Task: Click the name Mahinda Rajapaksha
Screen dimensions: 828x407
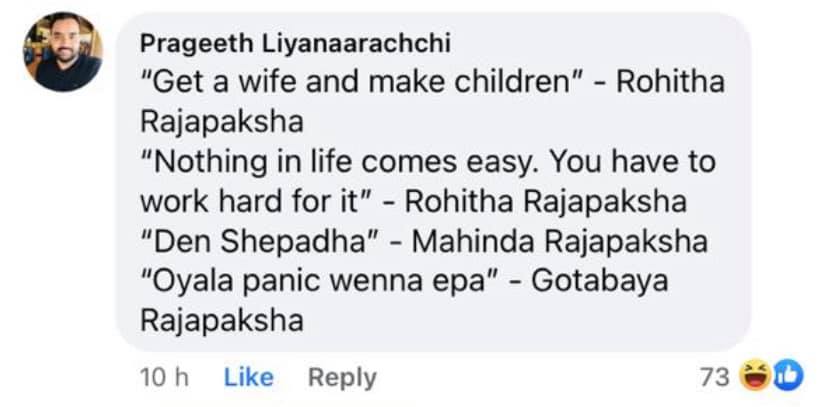Action: pyautogui.click(x=559, y=242)
